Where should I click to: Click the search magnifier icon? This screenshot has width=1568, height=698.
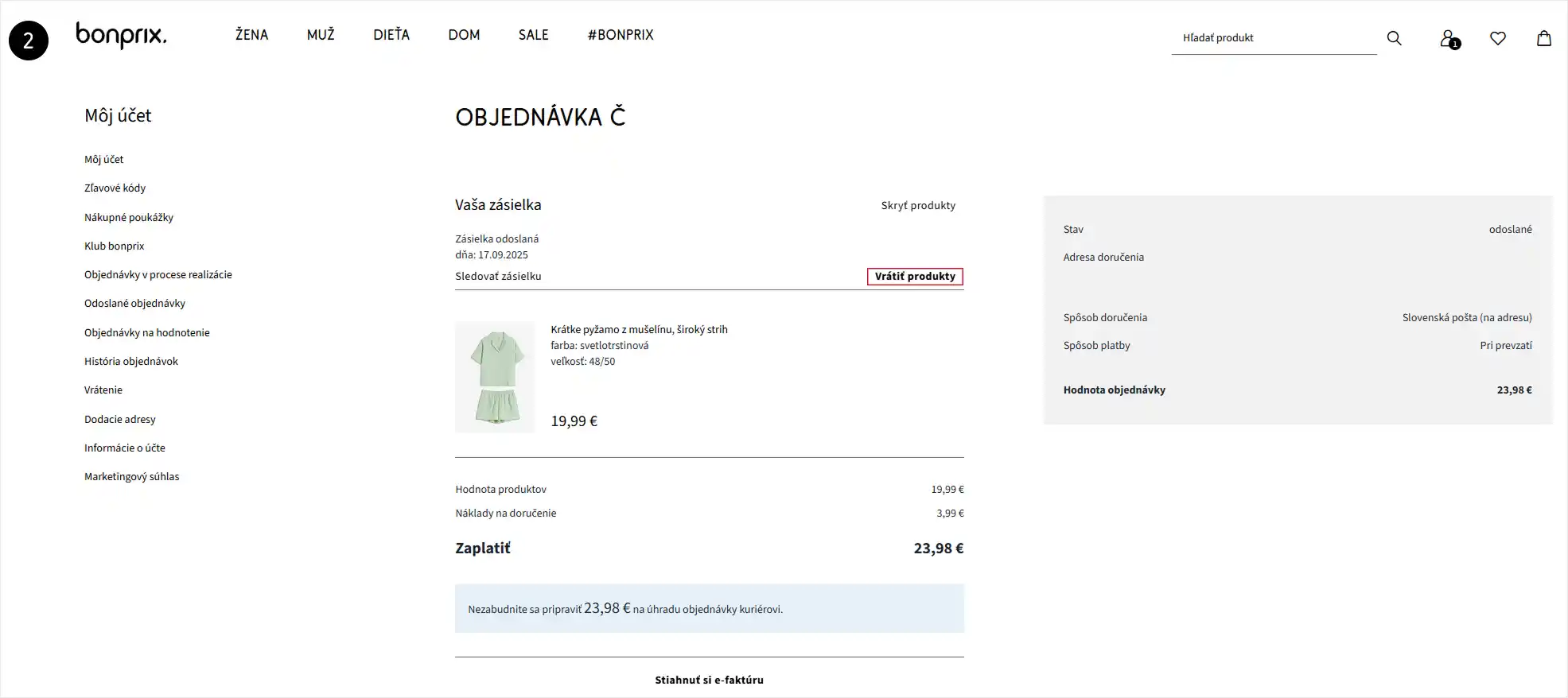click(x=1394, y=38)
